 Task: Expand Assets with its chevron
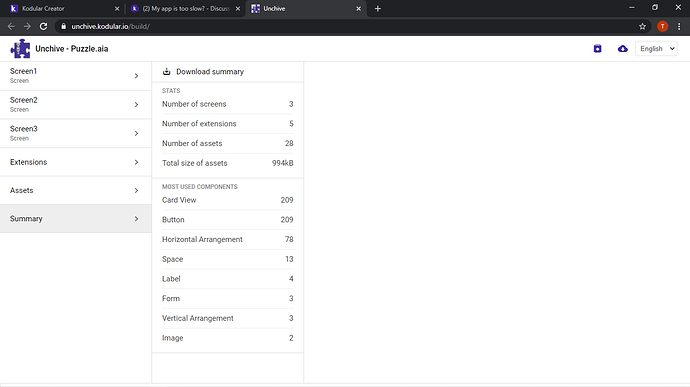[x=136, y=190]
